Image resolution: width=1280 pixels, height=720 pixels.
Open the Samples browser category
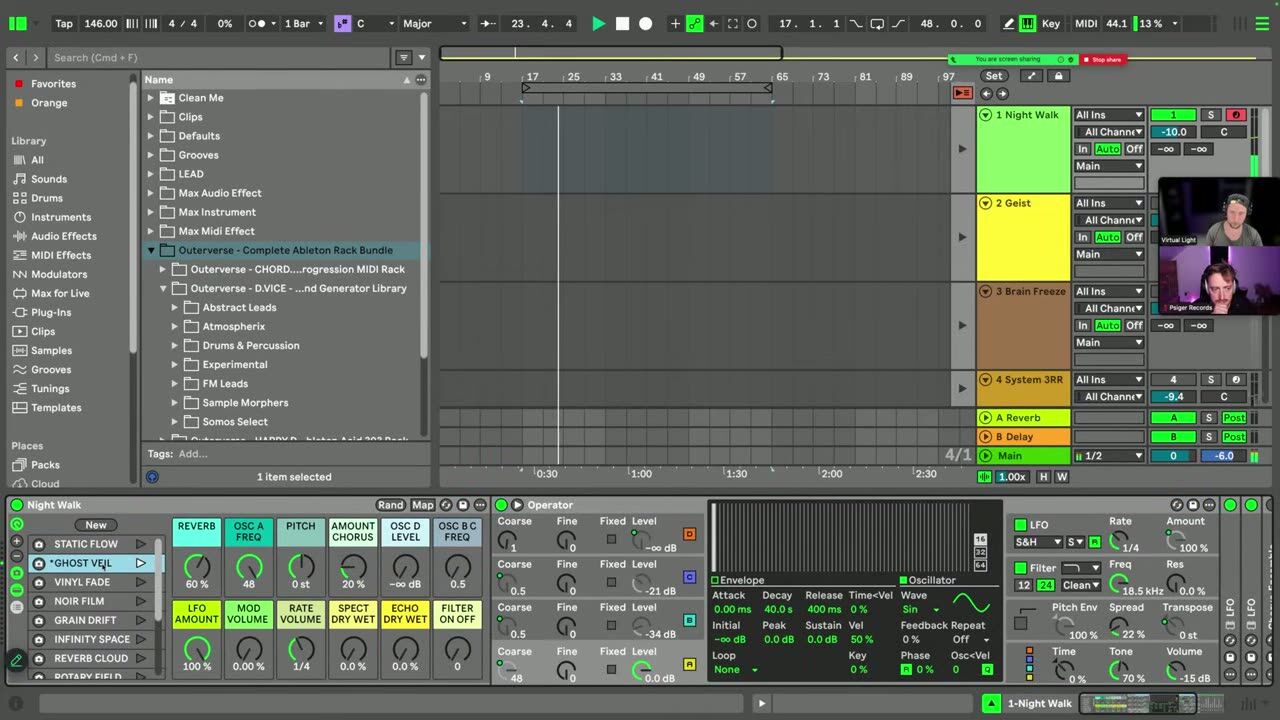(51, 350)
